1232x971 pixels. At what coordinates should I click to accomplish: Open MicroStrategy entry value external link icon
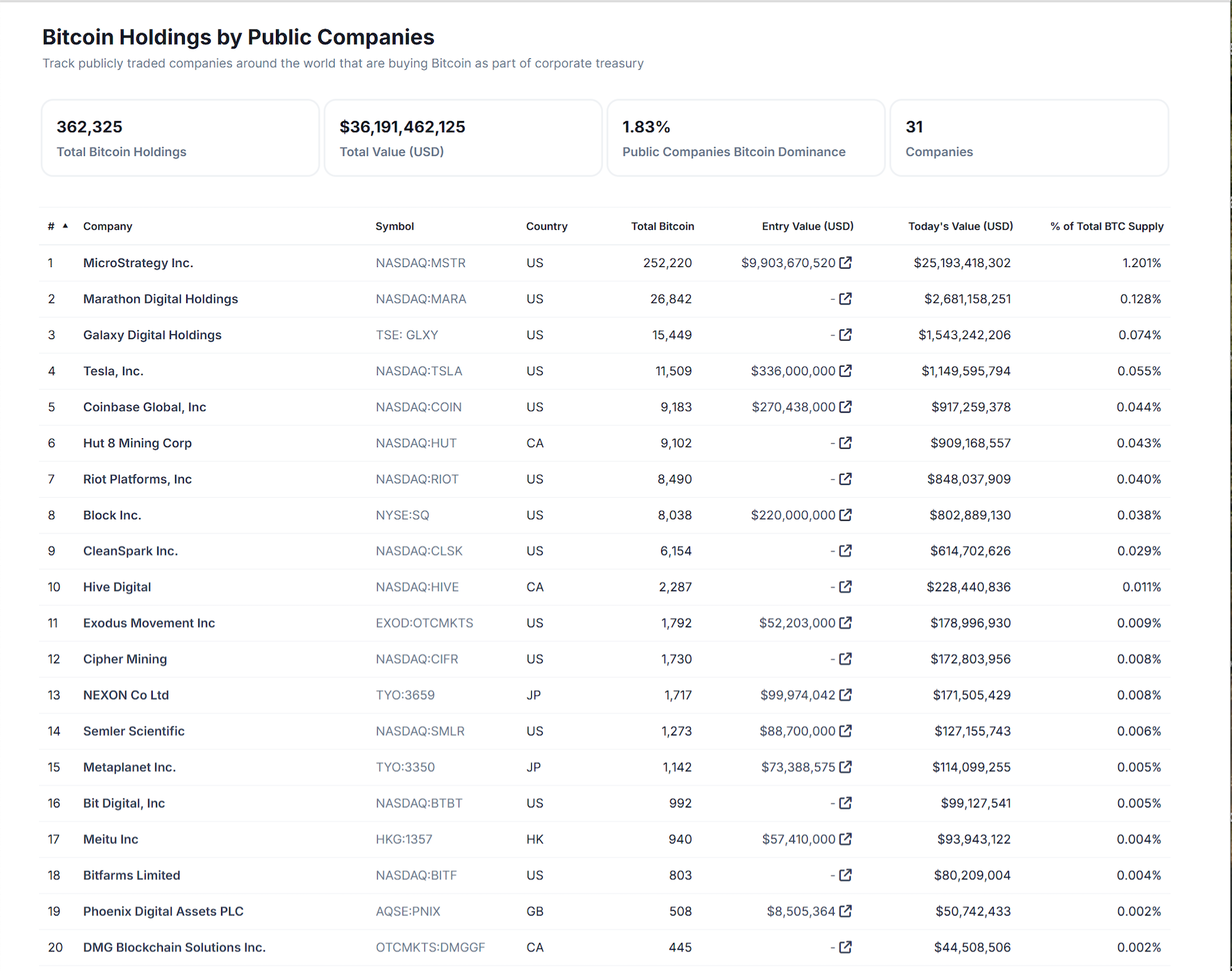pos(845,263)
